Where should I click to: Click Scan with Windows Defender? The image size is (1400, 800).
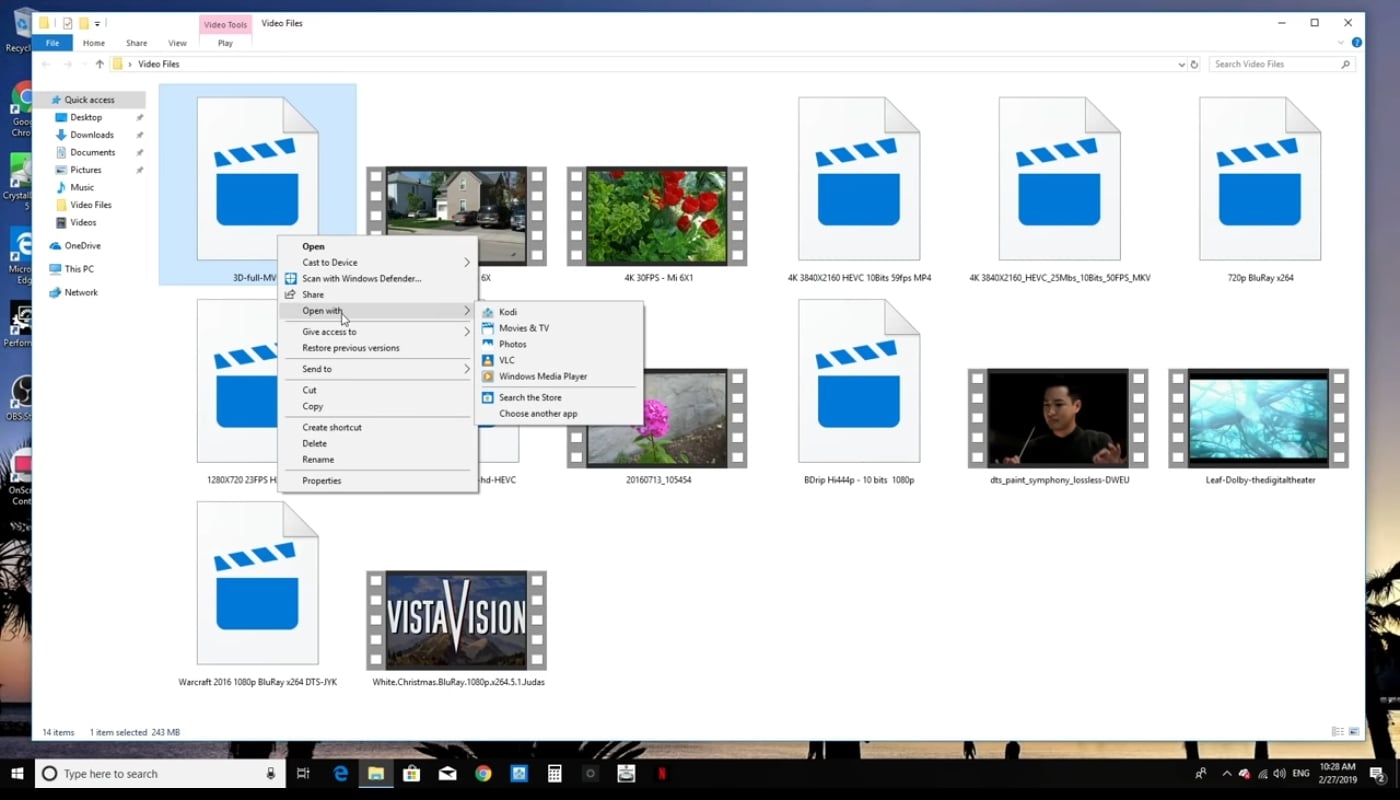361,278
